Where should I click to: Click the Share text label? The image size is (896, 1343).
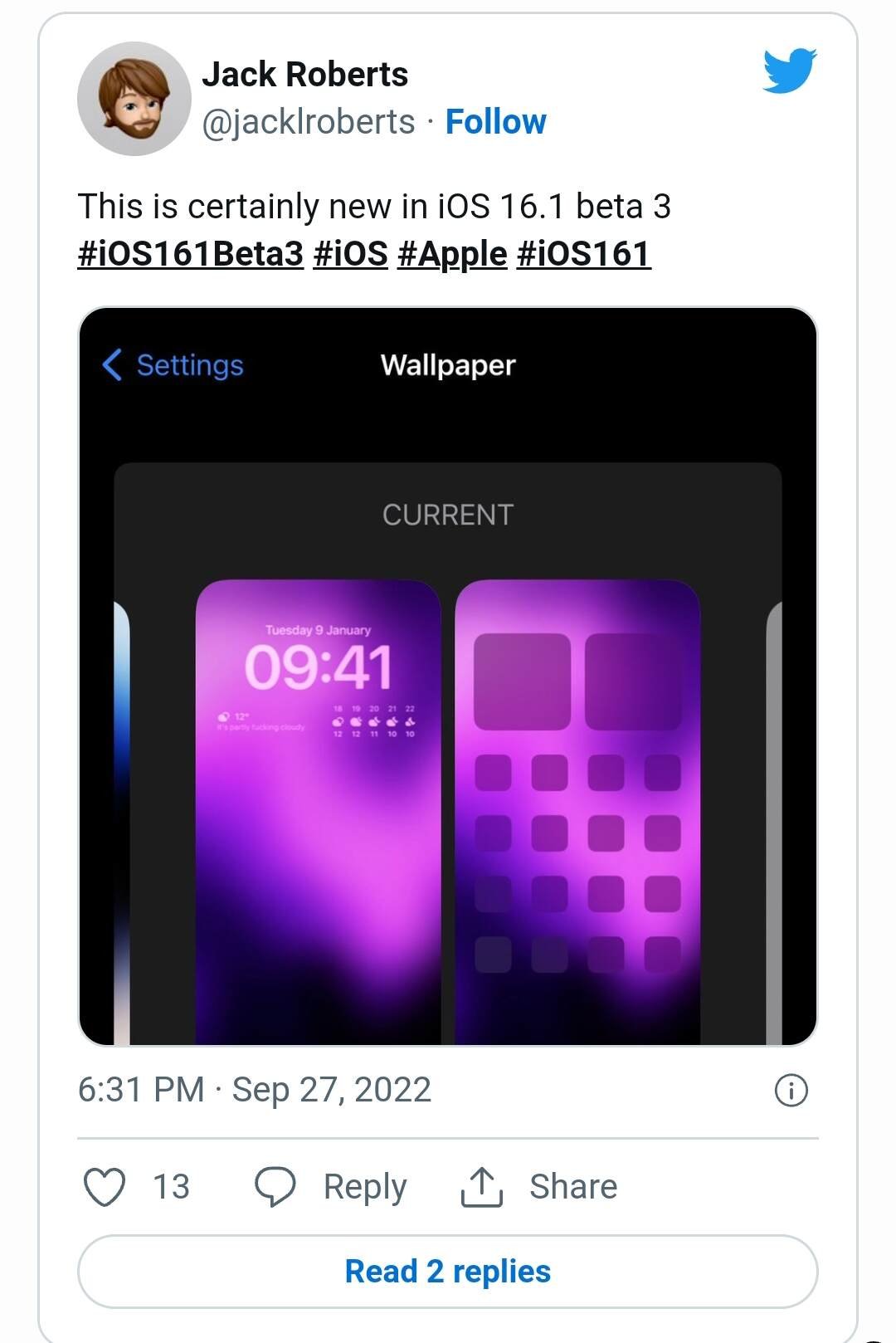coord(573,1187)
